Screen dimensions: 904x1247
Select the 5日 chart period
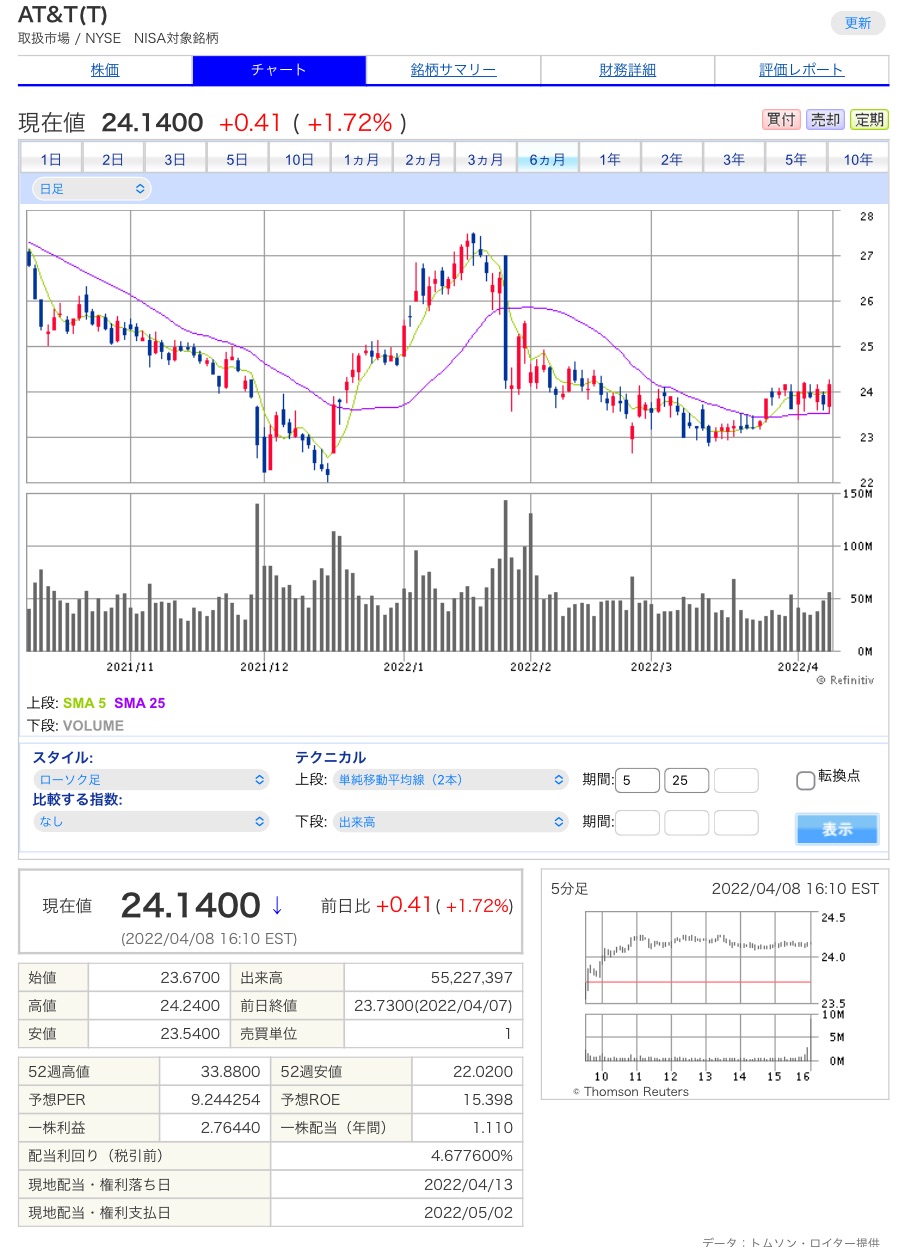pos(237,159)
